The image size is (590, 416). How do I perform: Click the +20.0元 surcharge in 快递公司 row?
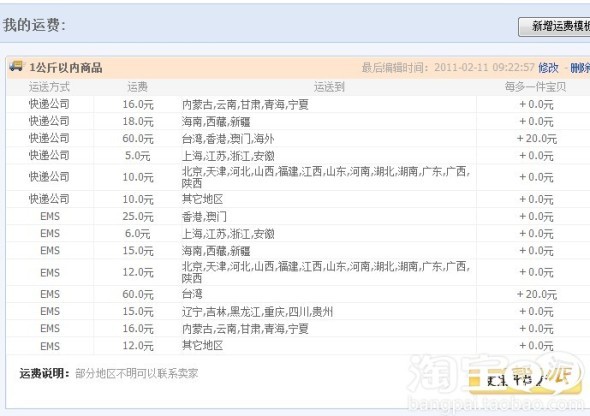[x=537, y=138]
